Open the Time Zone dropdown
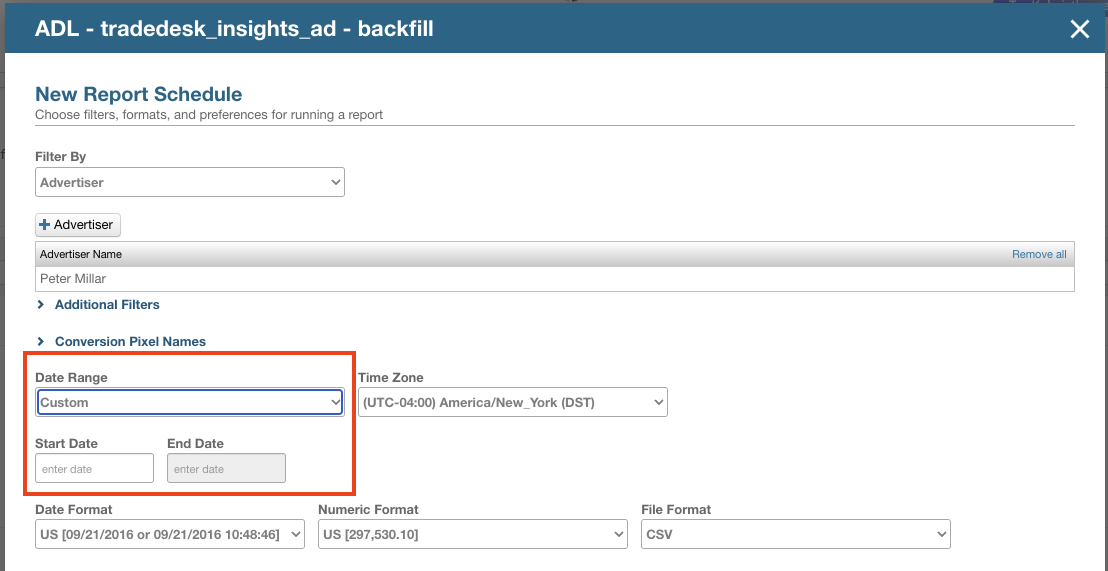This screenshot has height=571, width=1108. (x=512, y=402)
